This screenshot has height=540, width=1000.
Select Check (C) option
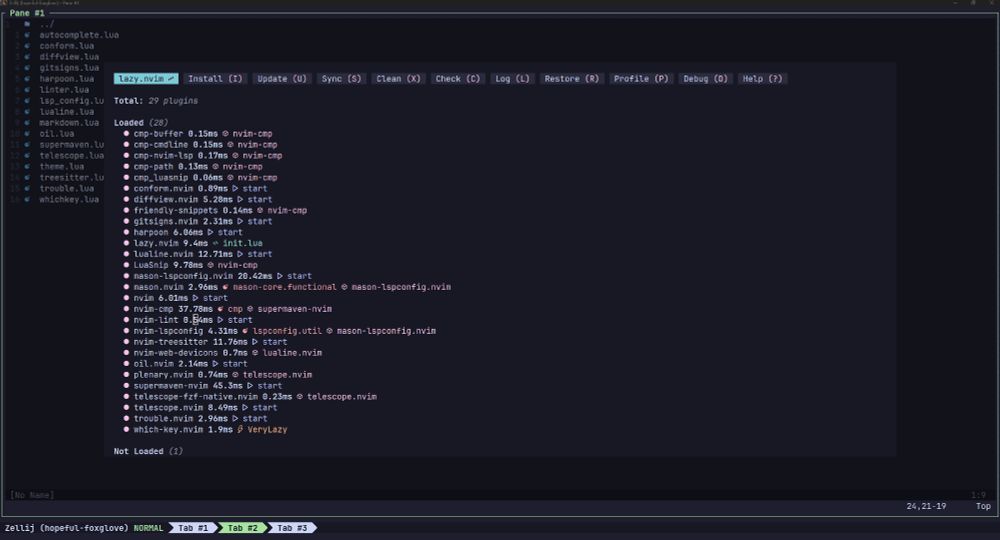457,78
